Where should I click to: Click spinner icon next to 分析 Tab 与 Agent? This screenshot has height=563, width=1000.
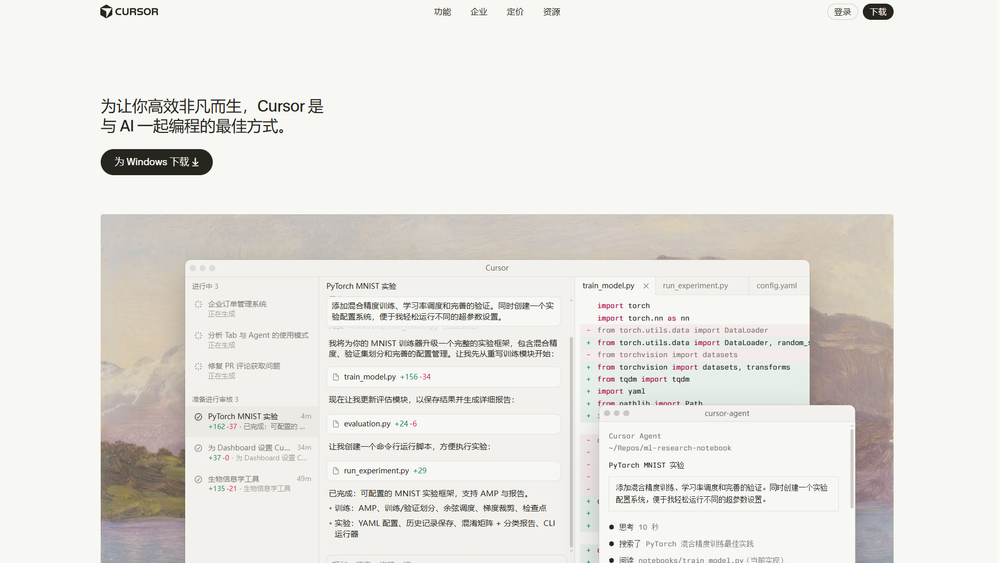[x=198, y=335]
